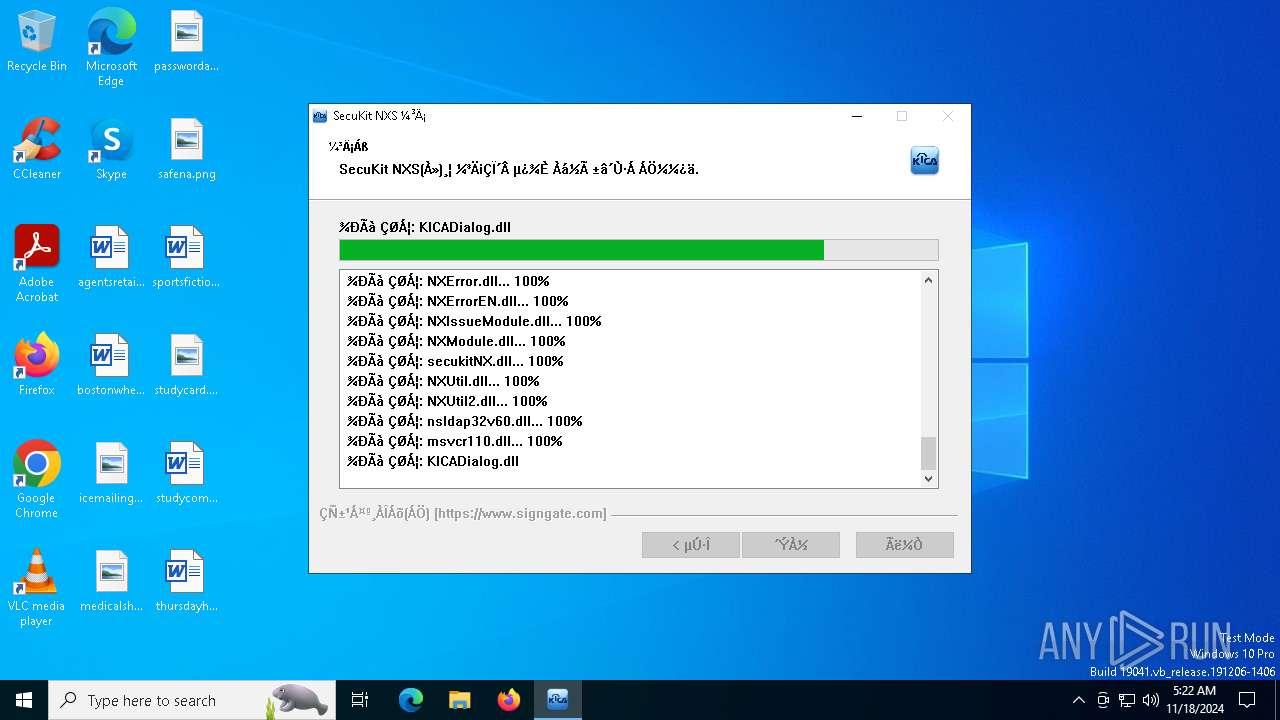The image size is (1280, 720).
Task: Open the Recycle Bin desktop icon
Action: [x=37, y=42]
